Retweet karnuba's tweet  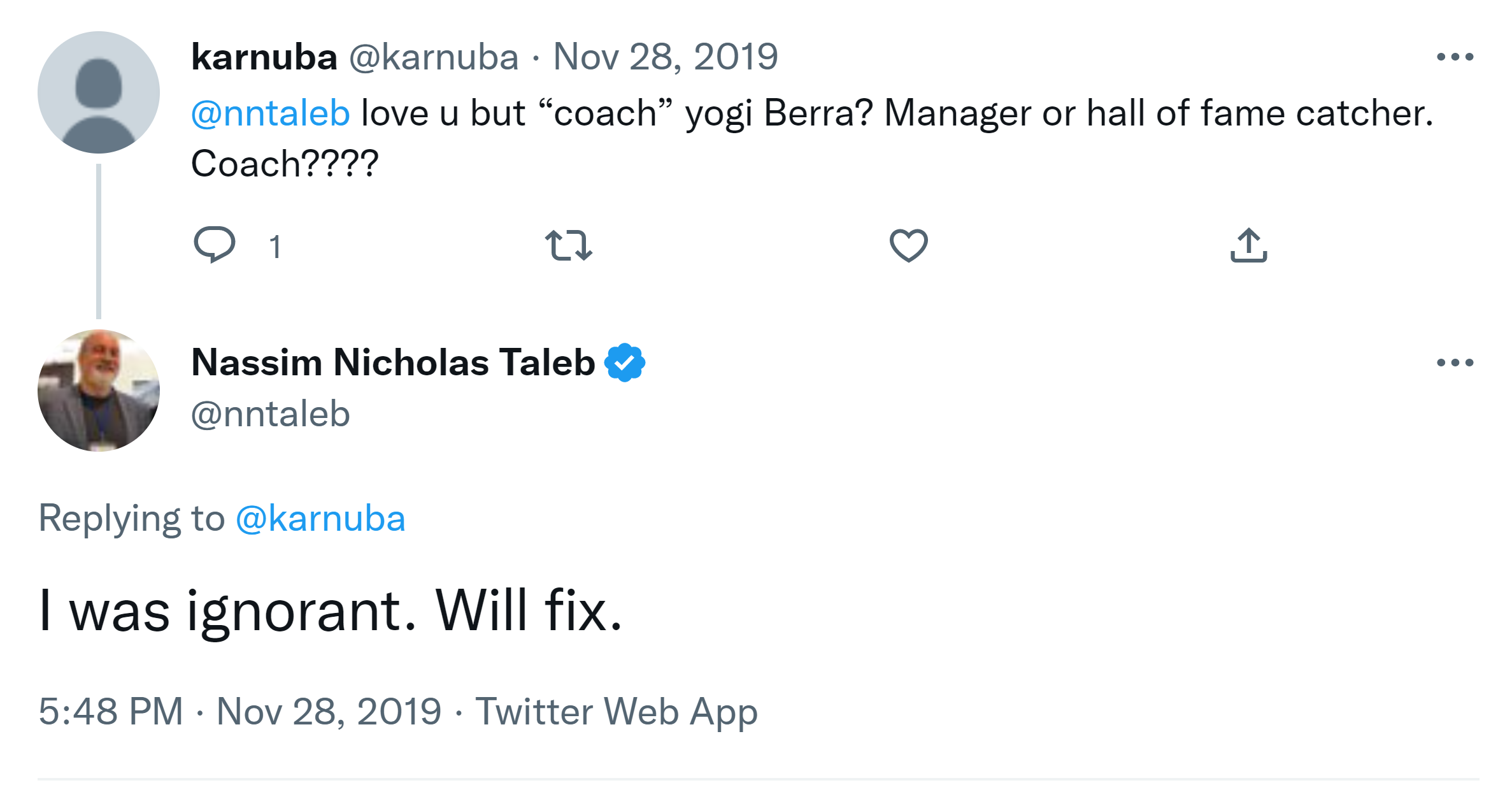tap(569, 246)
